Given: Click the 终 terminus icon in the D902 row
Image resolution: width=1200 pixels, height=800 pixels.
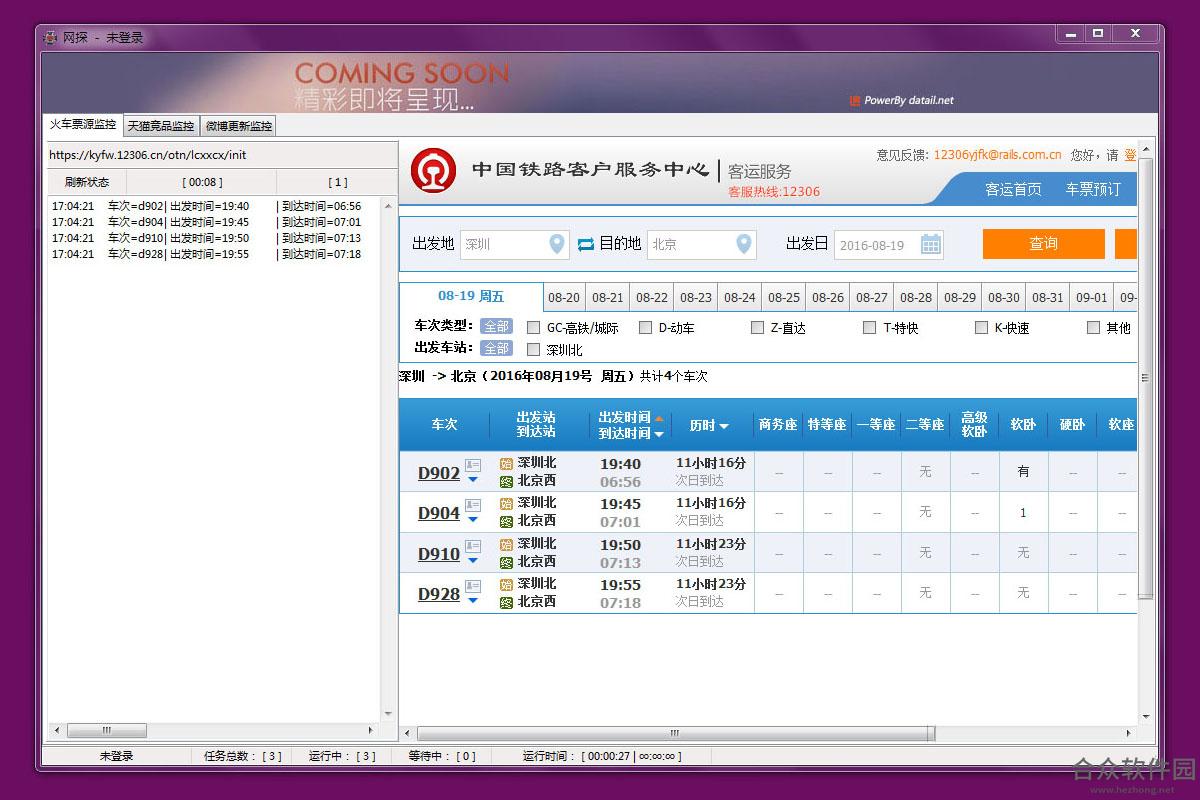Looking at the screenshot, I should point(506,481).
